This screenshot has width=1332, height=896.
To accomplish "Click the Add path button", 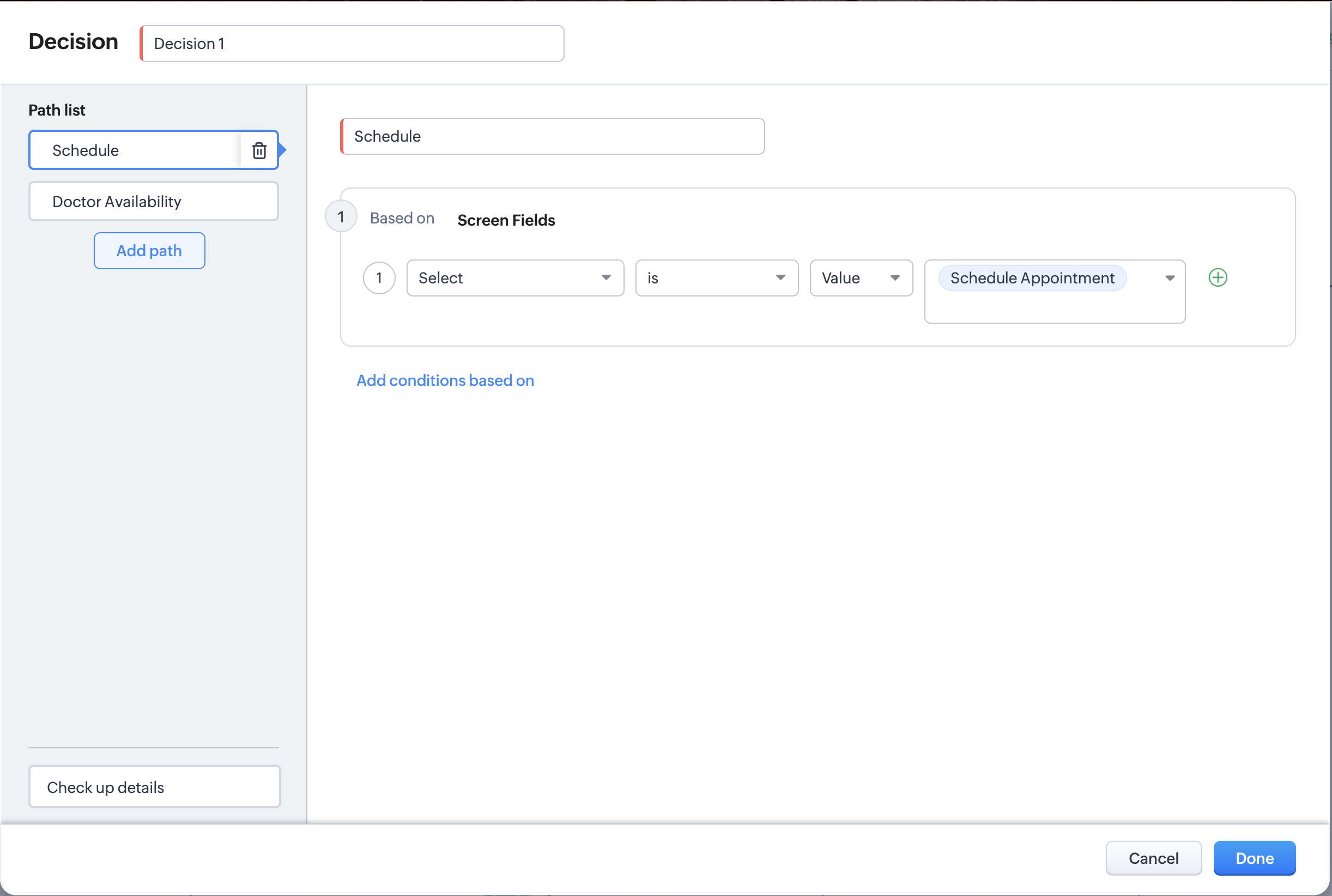I will coord(149,251).
